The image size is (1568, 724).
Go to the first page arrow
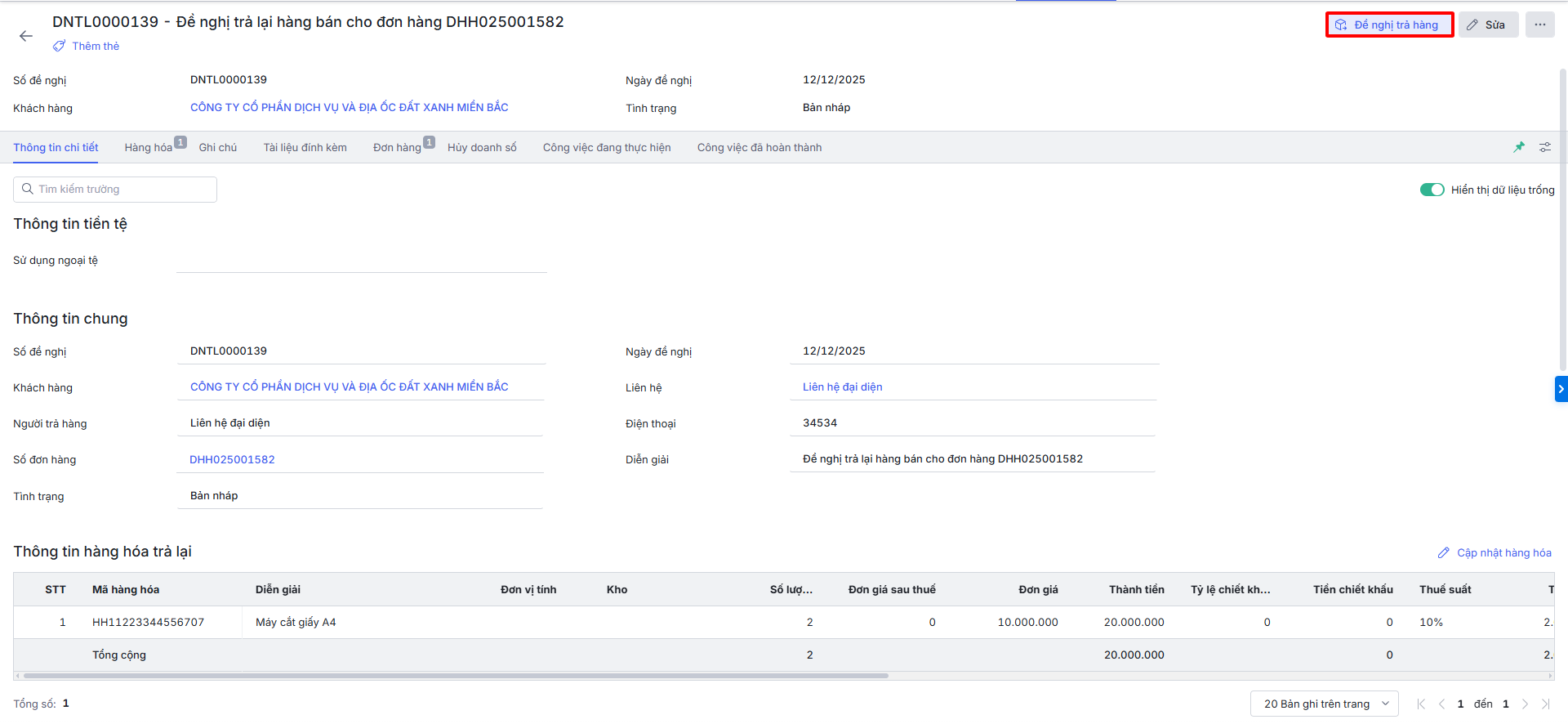(x=1421, y=704)
